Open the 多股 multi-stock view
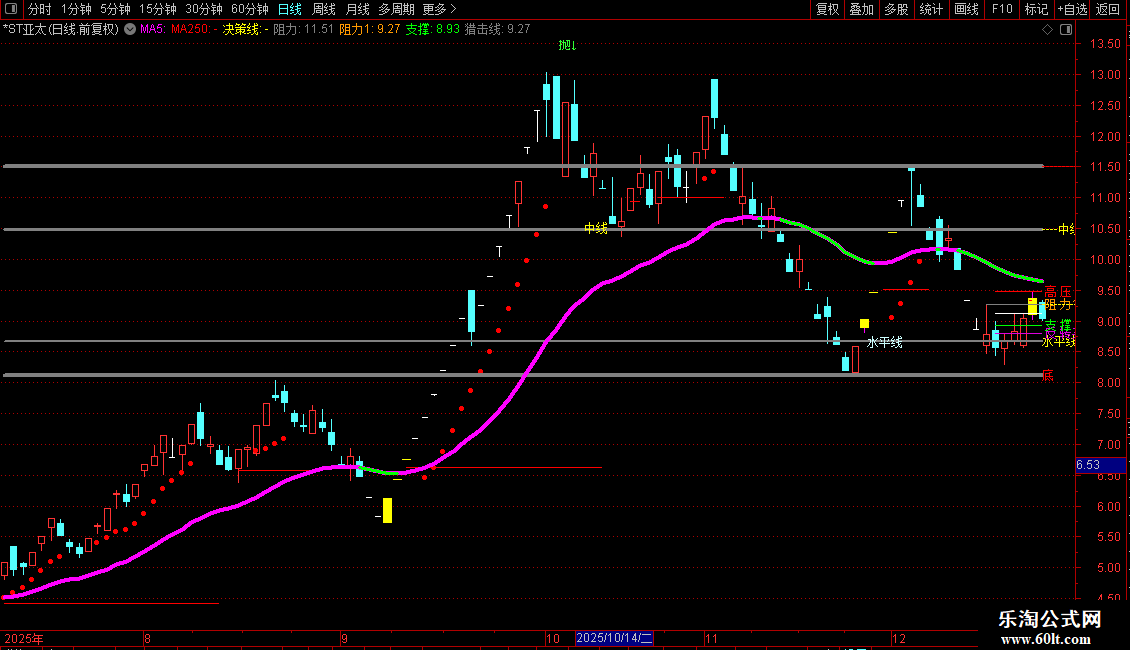 point(896,9)
